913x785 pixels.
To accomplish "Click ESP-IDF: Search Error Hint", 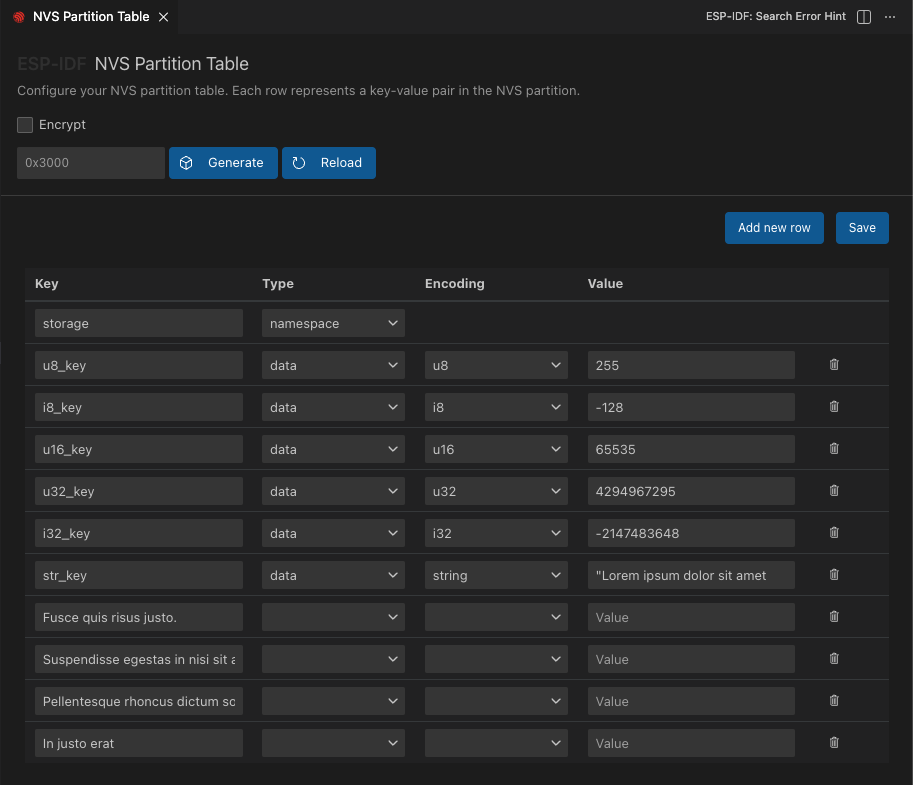I will pyautogui.click(x=775, y=17).
